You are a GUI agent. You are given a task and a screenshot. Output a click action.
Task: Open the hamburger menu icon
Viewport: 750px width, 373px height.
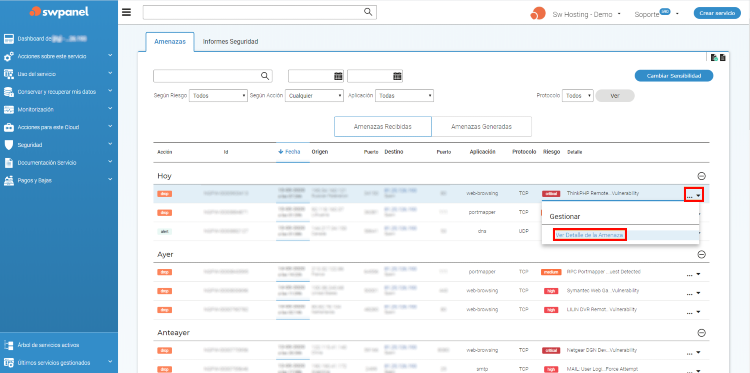pos(126,12)
